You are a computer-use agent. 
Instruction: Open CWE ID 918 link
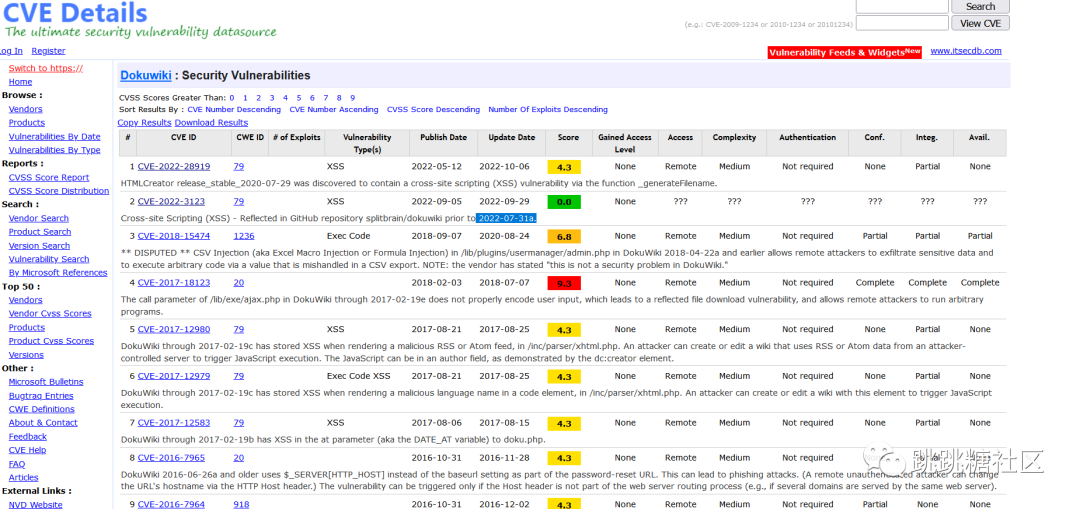pyautogui.click(x=241, y=505)
